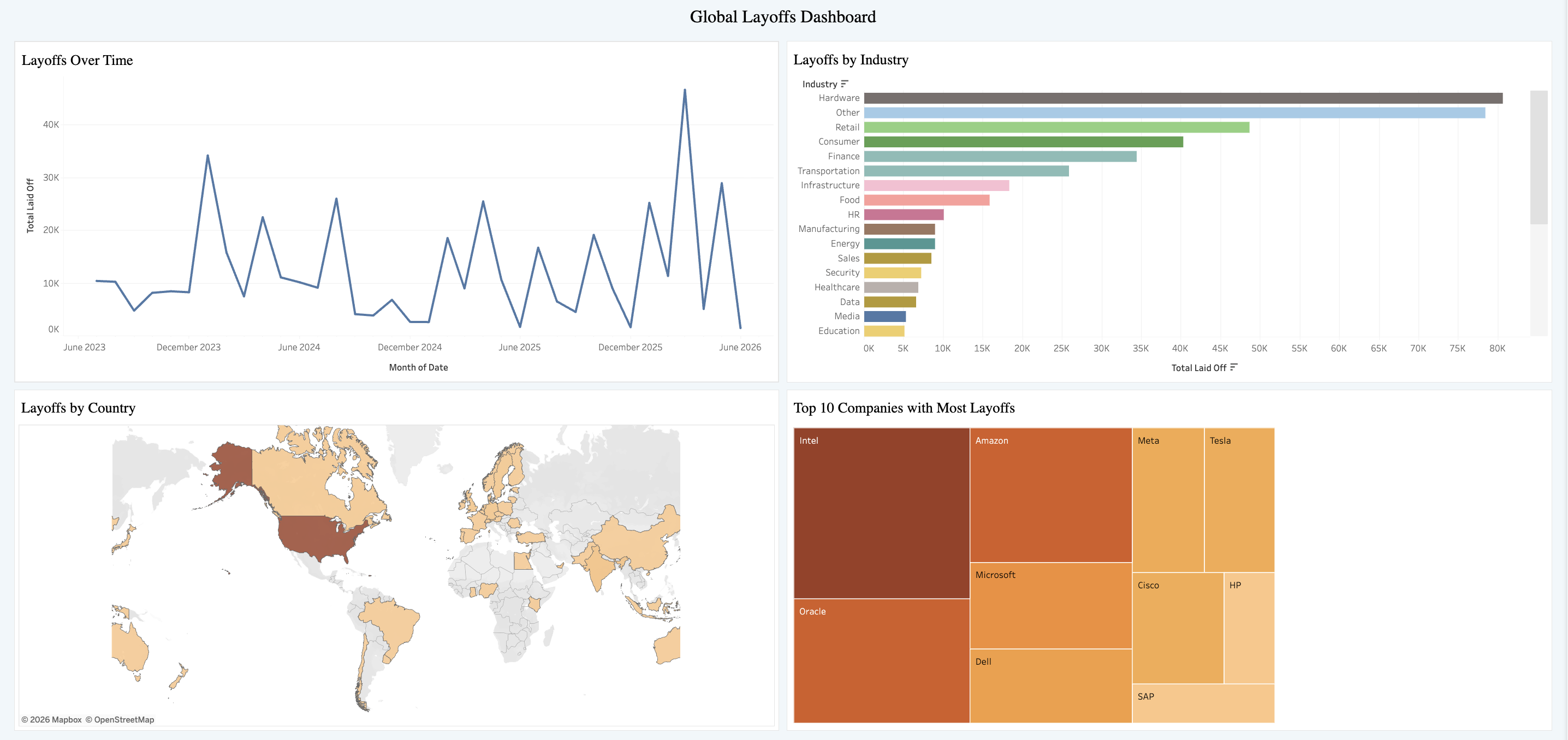Click the Energy industry label
Image resolution: width=1568 pixels, height=740 pixels.
coord(845,243)
